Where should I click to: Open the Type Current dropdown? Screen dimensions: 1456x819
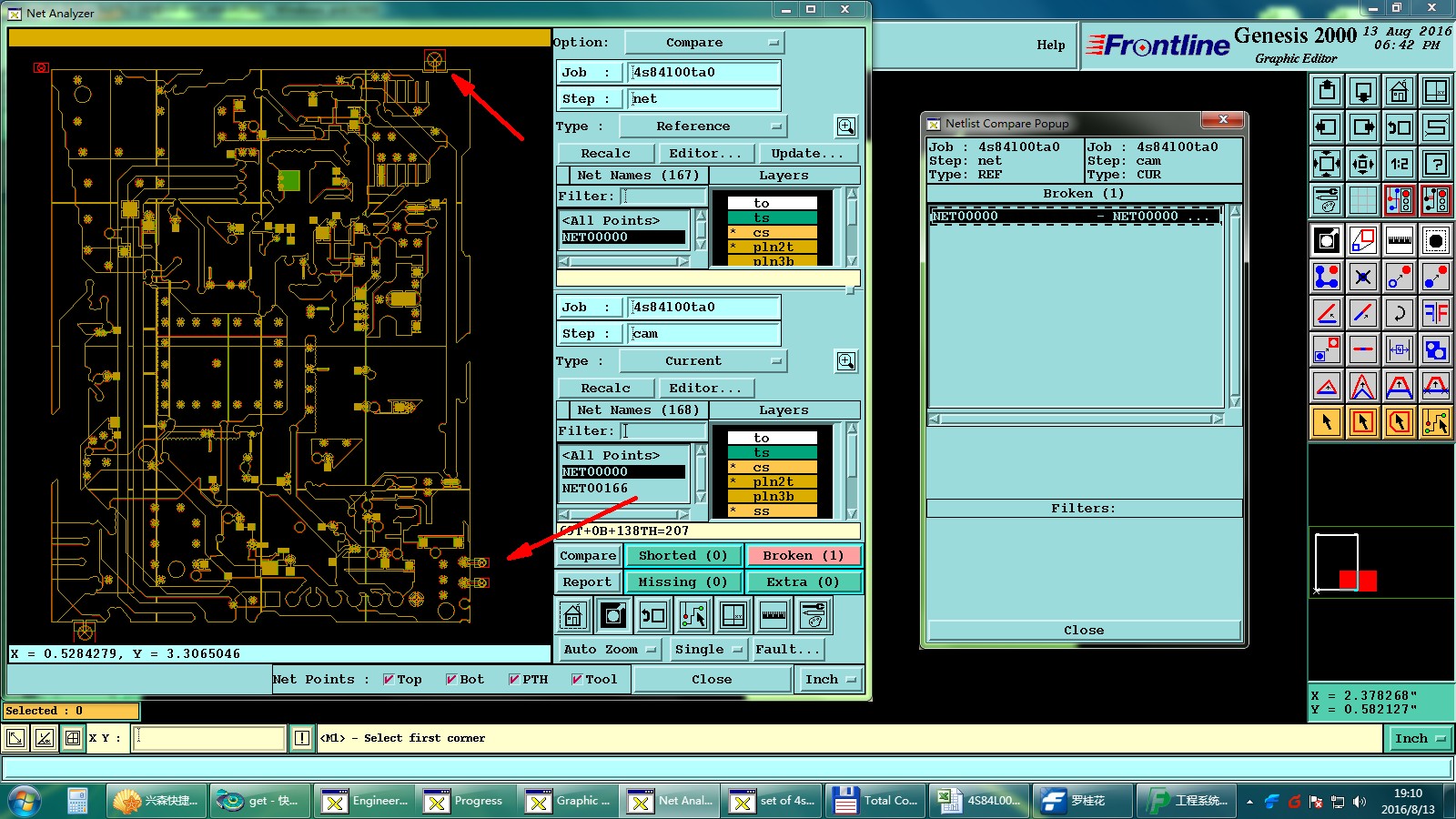point(703,361)
